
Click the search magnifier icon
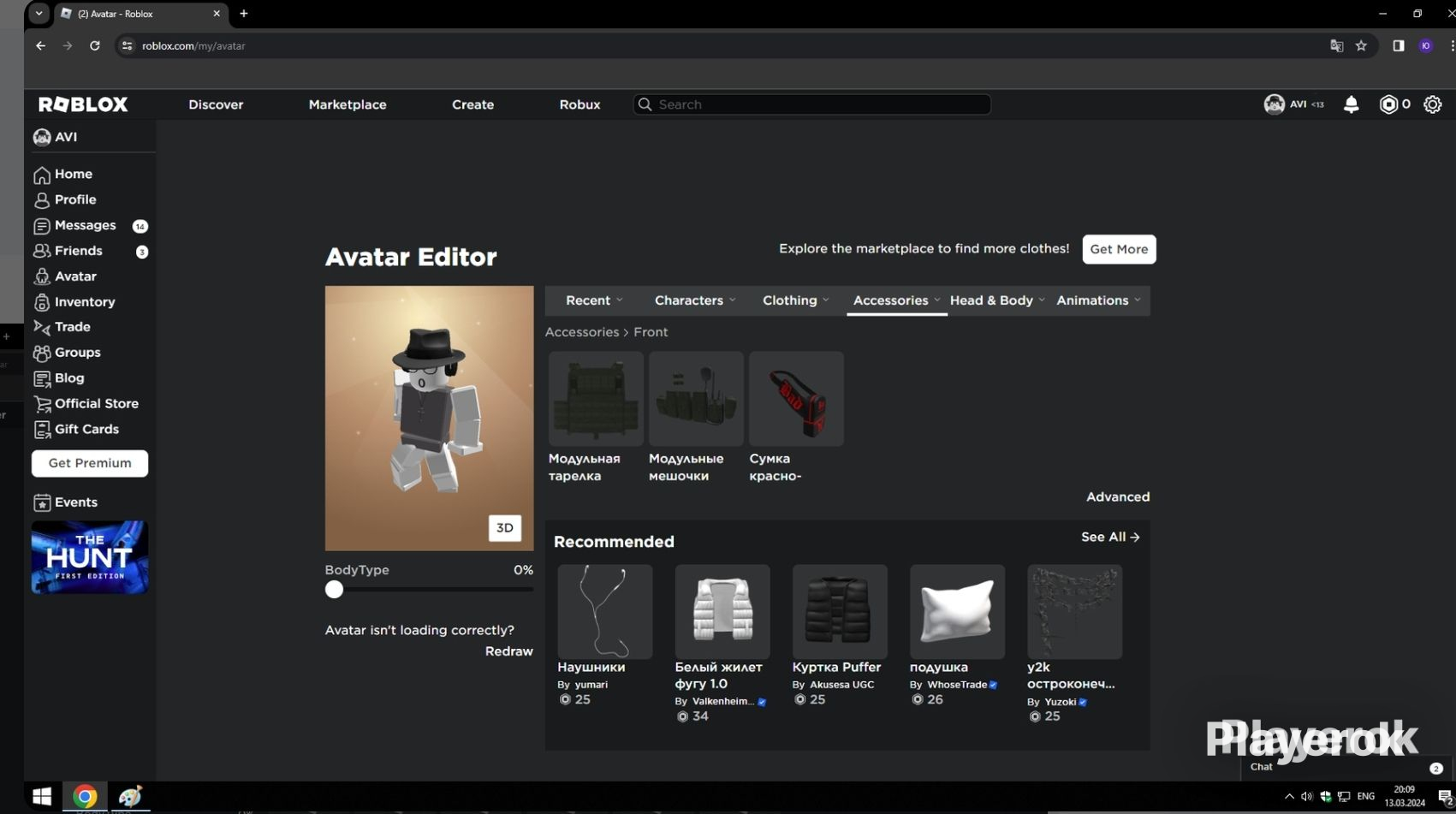tap(645, 104)
